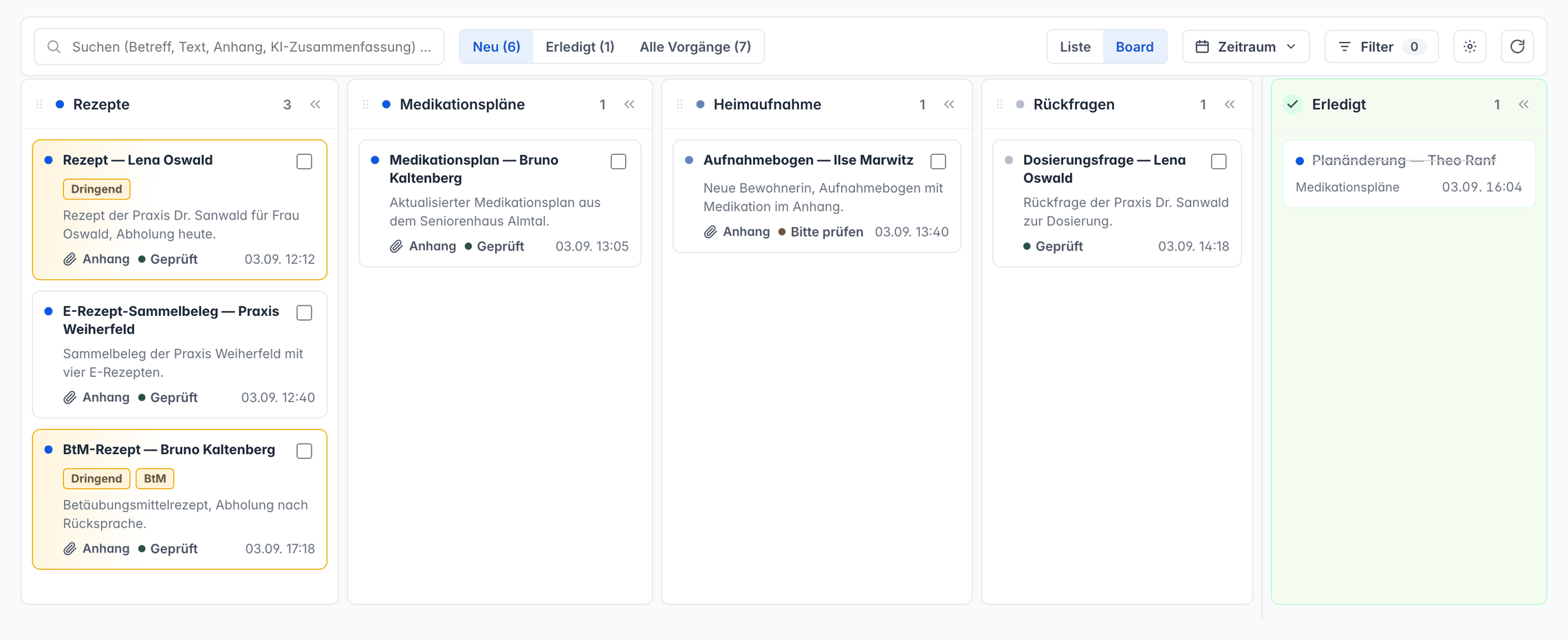
Task: Click the calendar icon in Zeitraum
Action: point(1202,47)
